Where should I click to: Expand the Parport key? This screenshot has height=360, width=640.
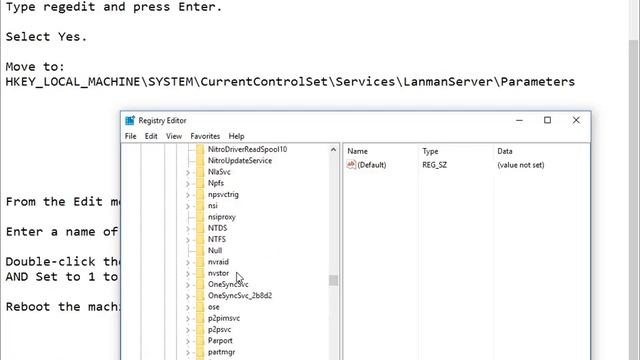[188, 342]
